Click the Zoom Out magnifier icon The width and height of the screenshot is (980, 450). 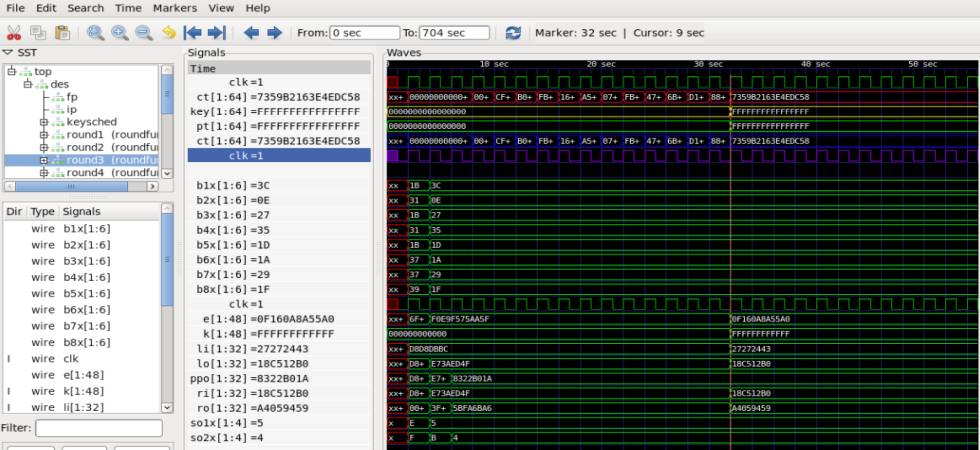click(144, 32)
